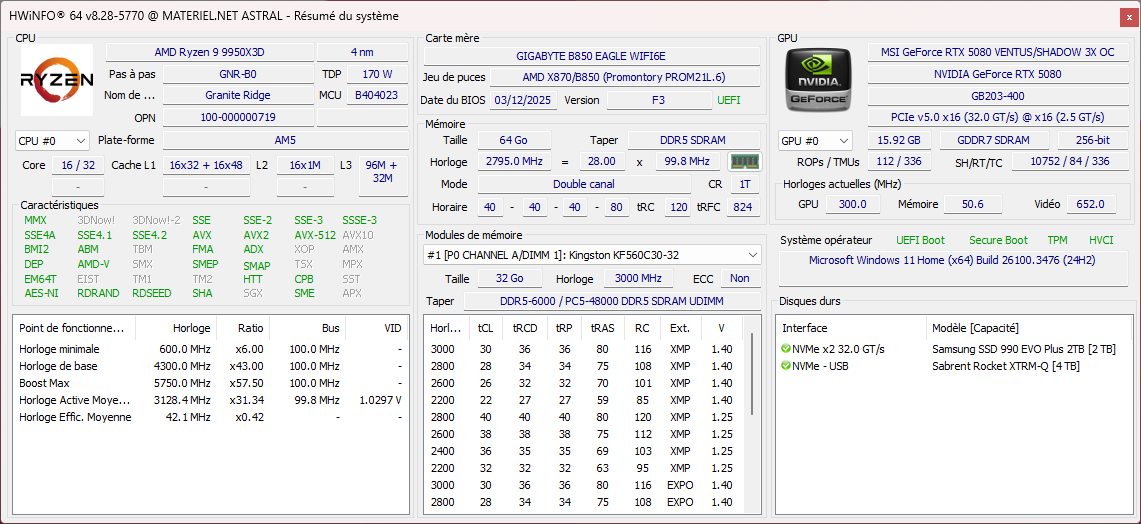Viewport: 1141px width, 524px height.
Task: Click the L2 cache 16x1M field
Action: pos(305,165)
